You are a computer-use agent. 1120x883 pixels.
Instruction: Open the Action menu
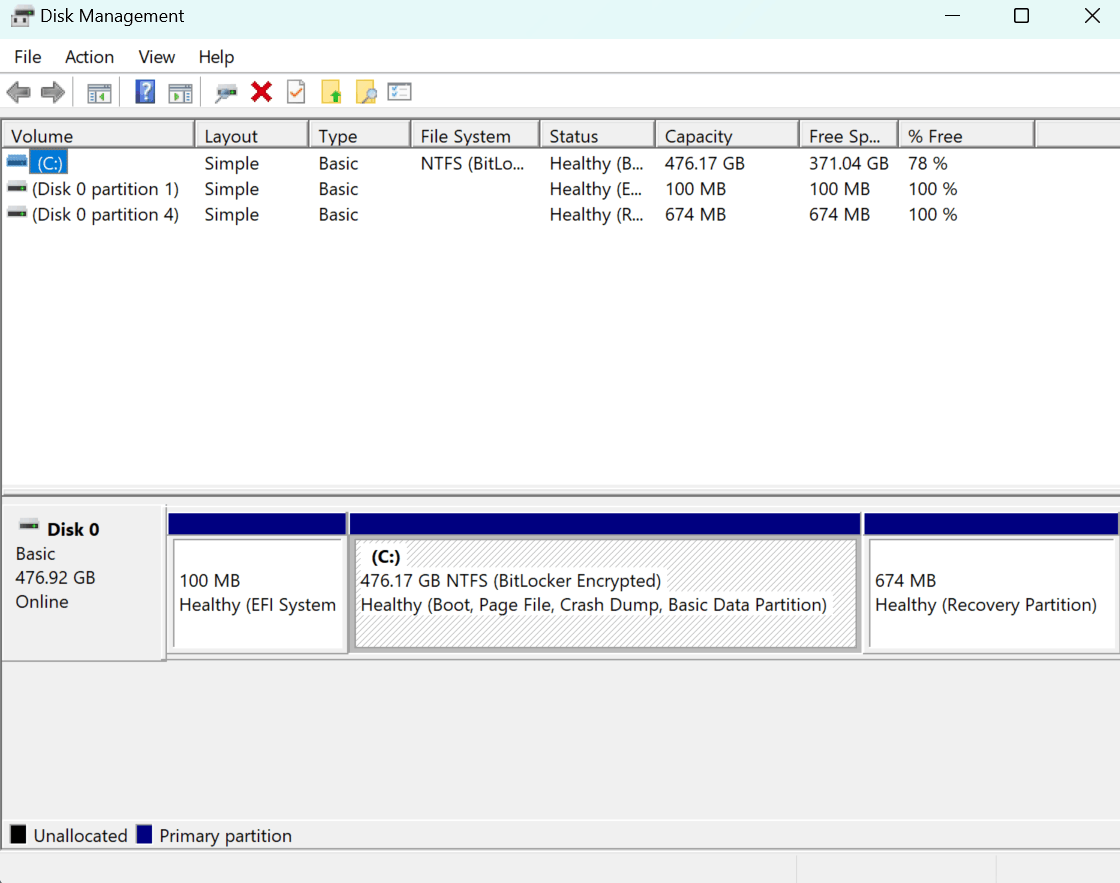pos(89,57)
